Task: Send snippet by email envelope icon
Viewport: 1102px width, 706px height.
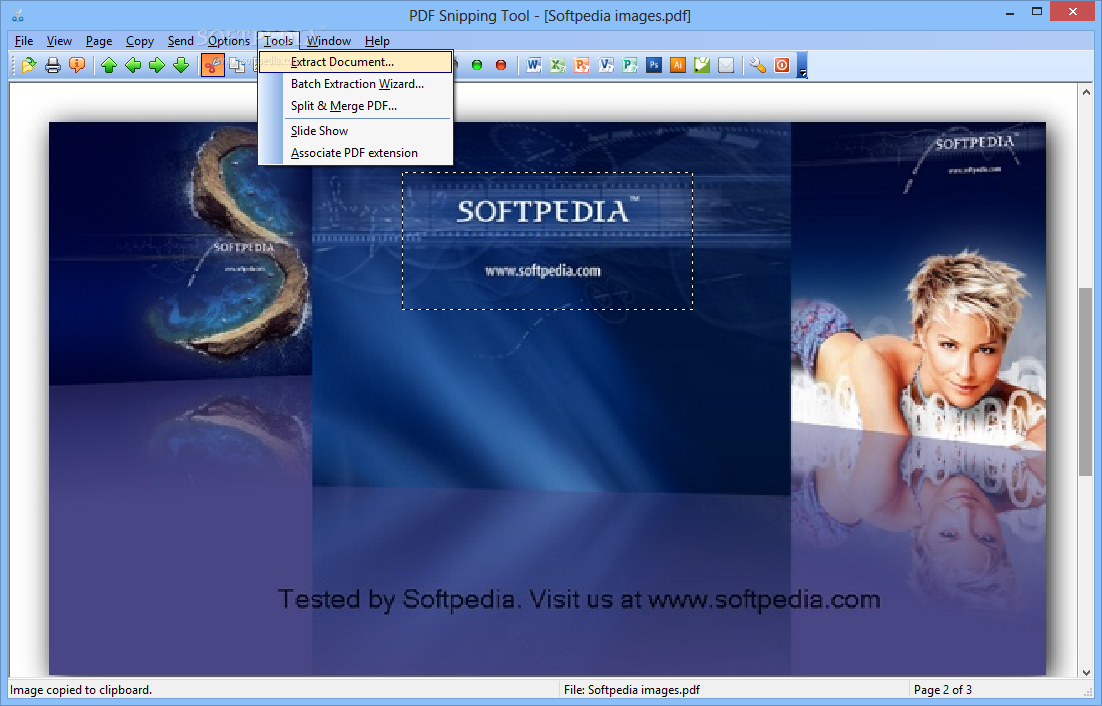Action: (x=726, y=65)
